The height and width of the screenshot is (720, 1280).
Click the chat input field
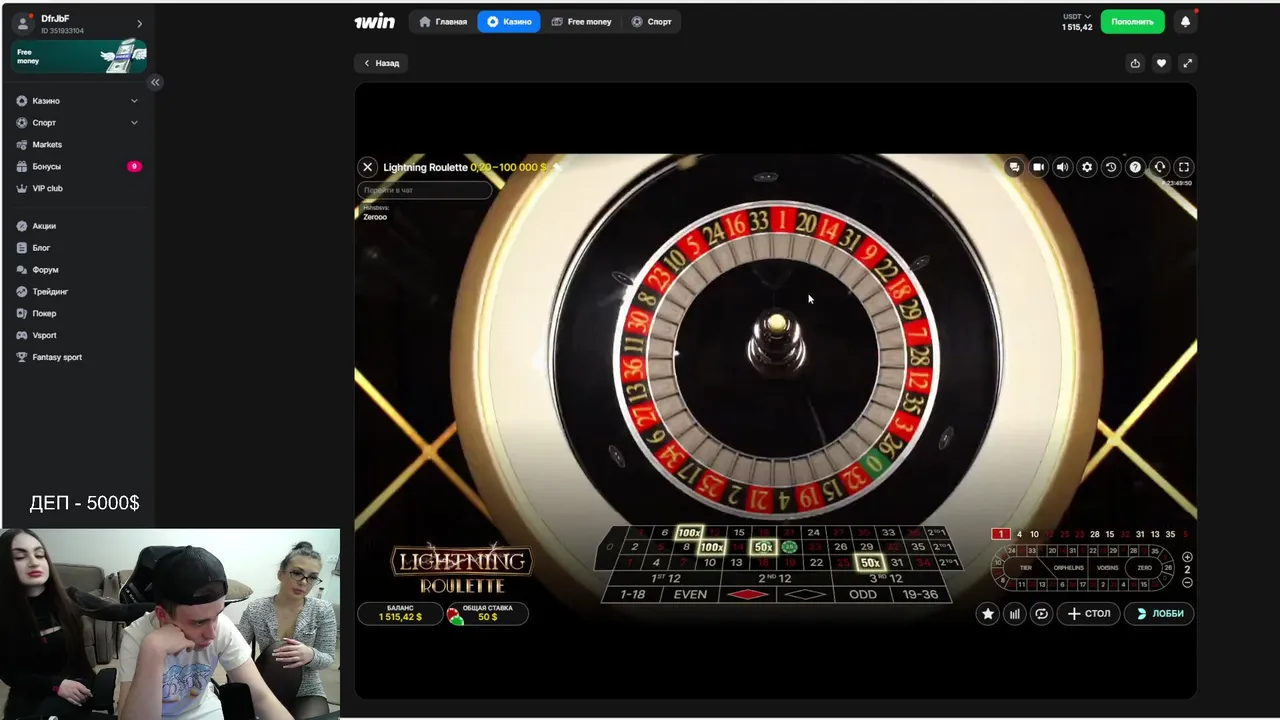point(424,190)
